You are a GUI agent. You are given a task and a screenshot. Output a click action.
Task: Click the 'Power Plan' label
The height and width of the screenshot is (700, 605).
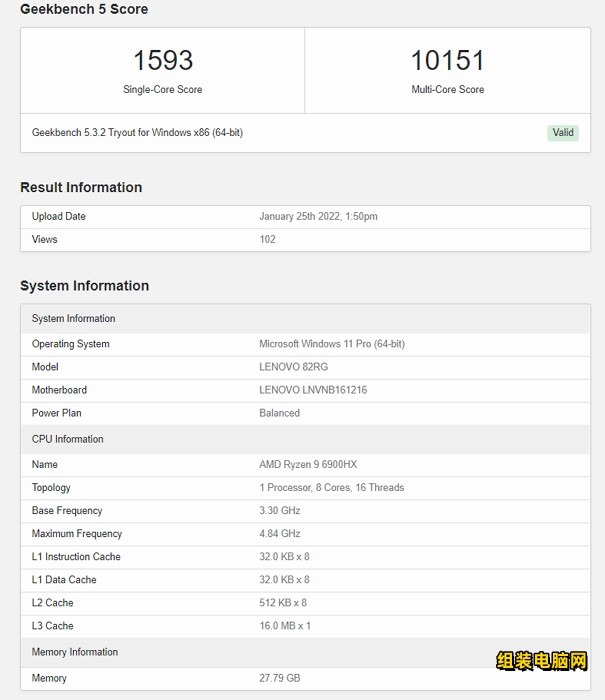click(x=57, y=413)
